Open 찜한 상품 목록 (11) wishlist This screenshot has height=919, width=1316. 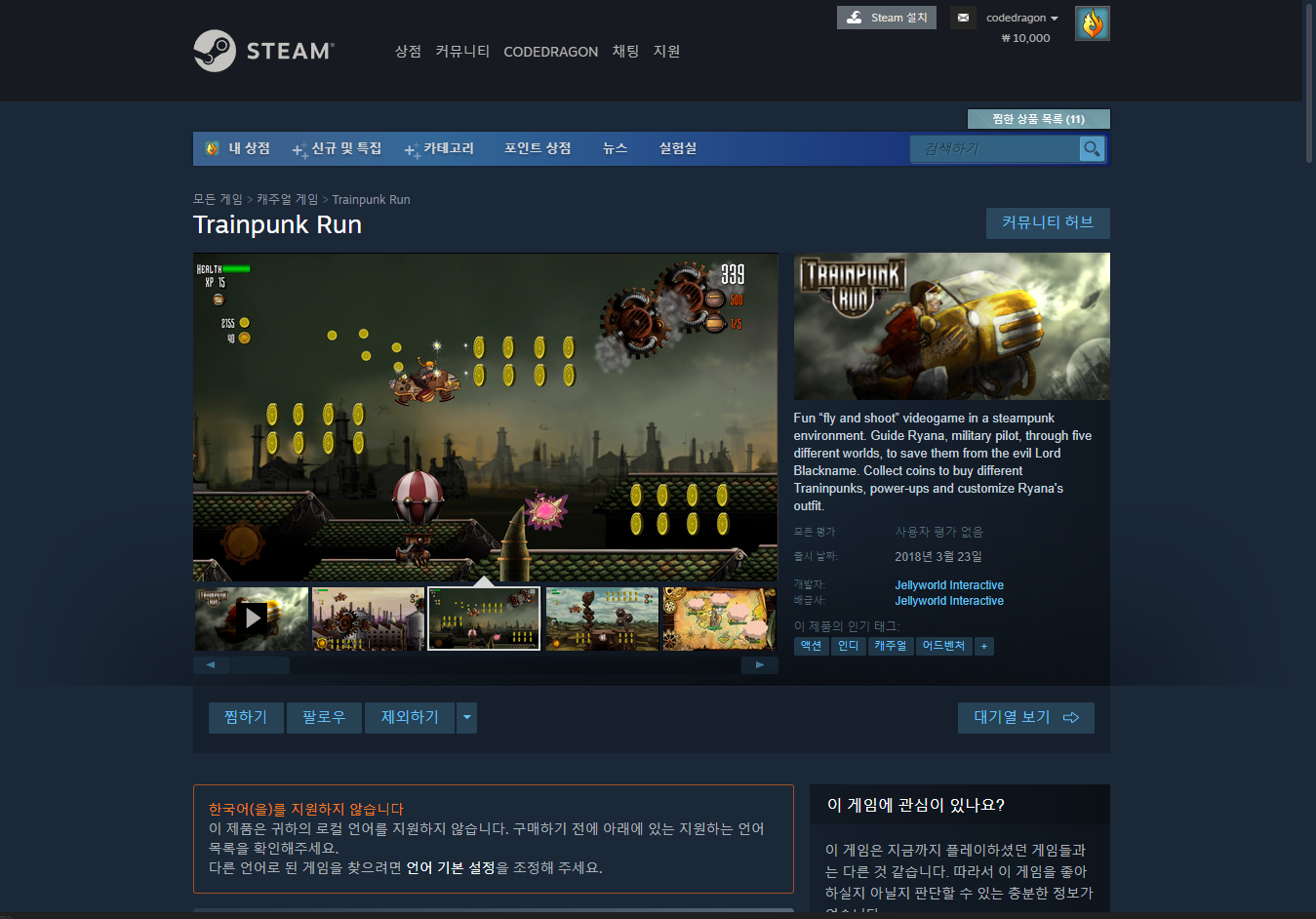coord(1038,119)
